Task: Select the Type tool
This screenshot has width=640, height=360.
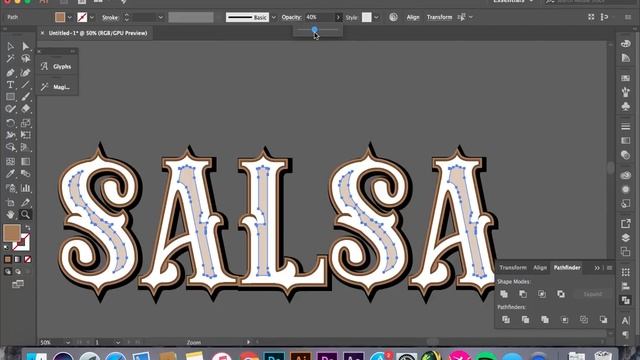Action: [x=10, y=84]
